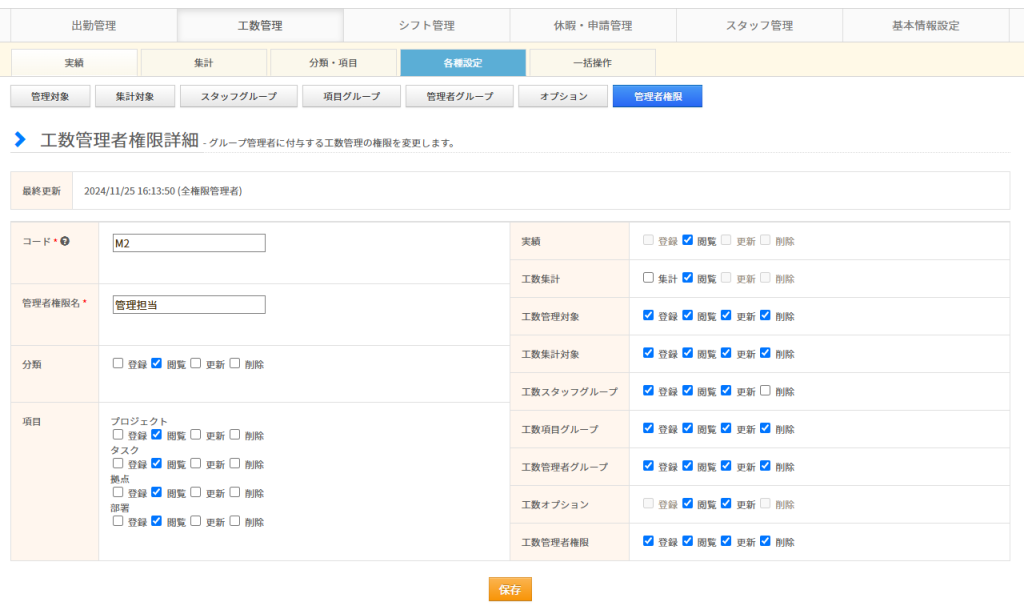Select the 集計 sub-tab
This screenshot has height=610, width=1024.
tap(203, 63)
